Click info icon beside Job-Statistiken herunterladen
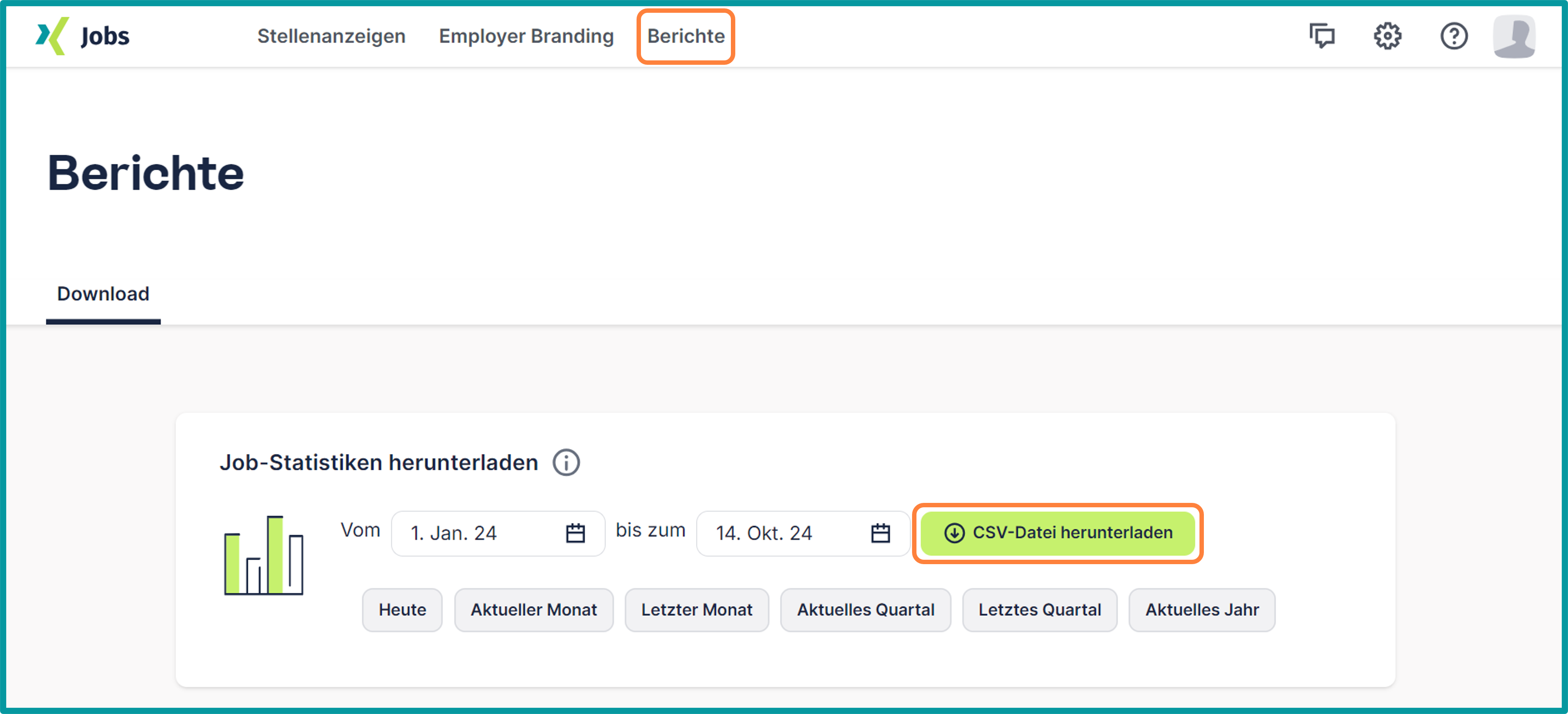Image resolution: width=1568 pixels, height=714 pixels. 566,463
